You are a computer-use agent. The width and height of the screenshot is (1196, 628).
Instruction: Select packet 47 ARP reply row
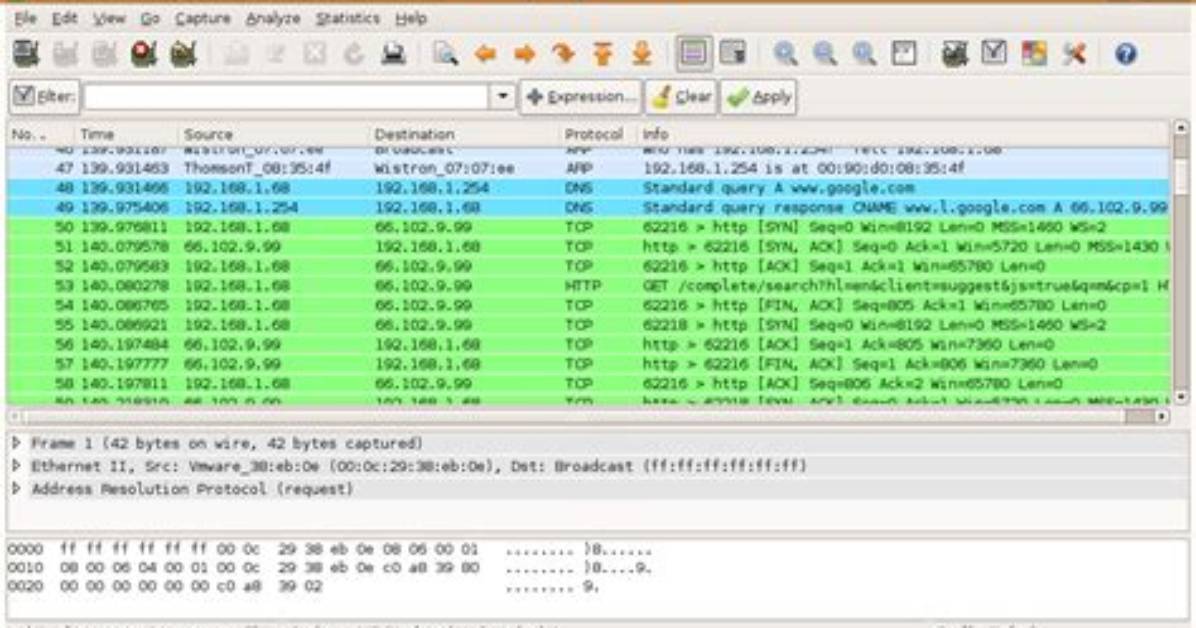point(588,168)
